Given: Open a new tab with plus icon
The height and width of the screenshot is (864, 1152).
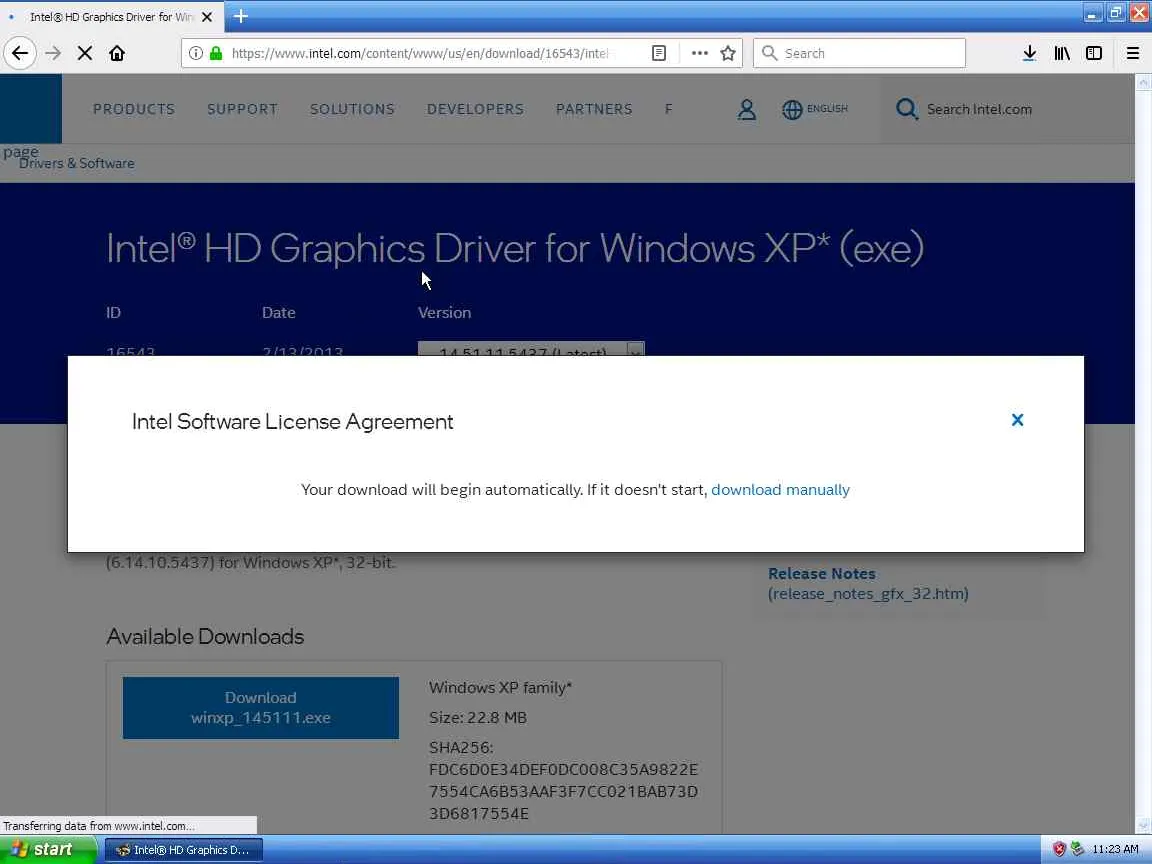Looking at the screenshot, I should (240, 16).
